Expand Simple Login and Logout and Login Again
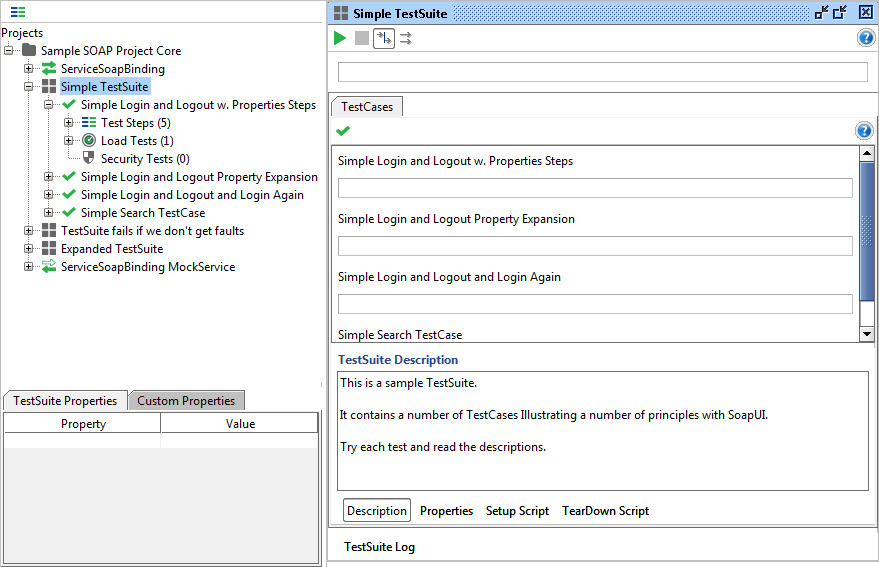Screen dimensions: 879x567 [x=49, y=194]
